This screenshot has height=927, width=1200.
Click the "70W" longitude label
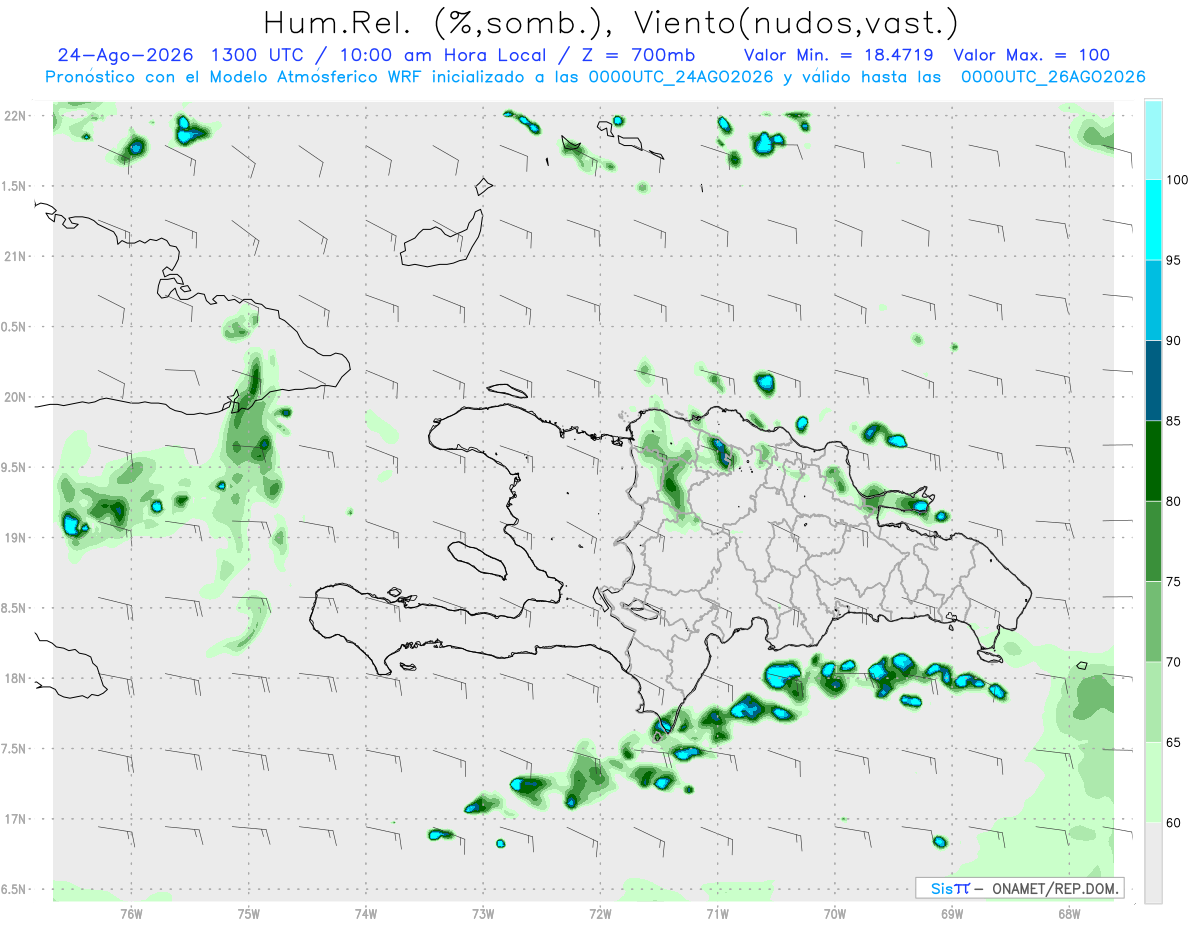click(835, 913)
